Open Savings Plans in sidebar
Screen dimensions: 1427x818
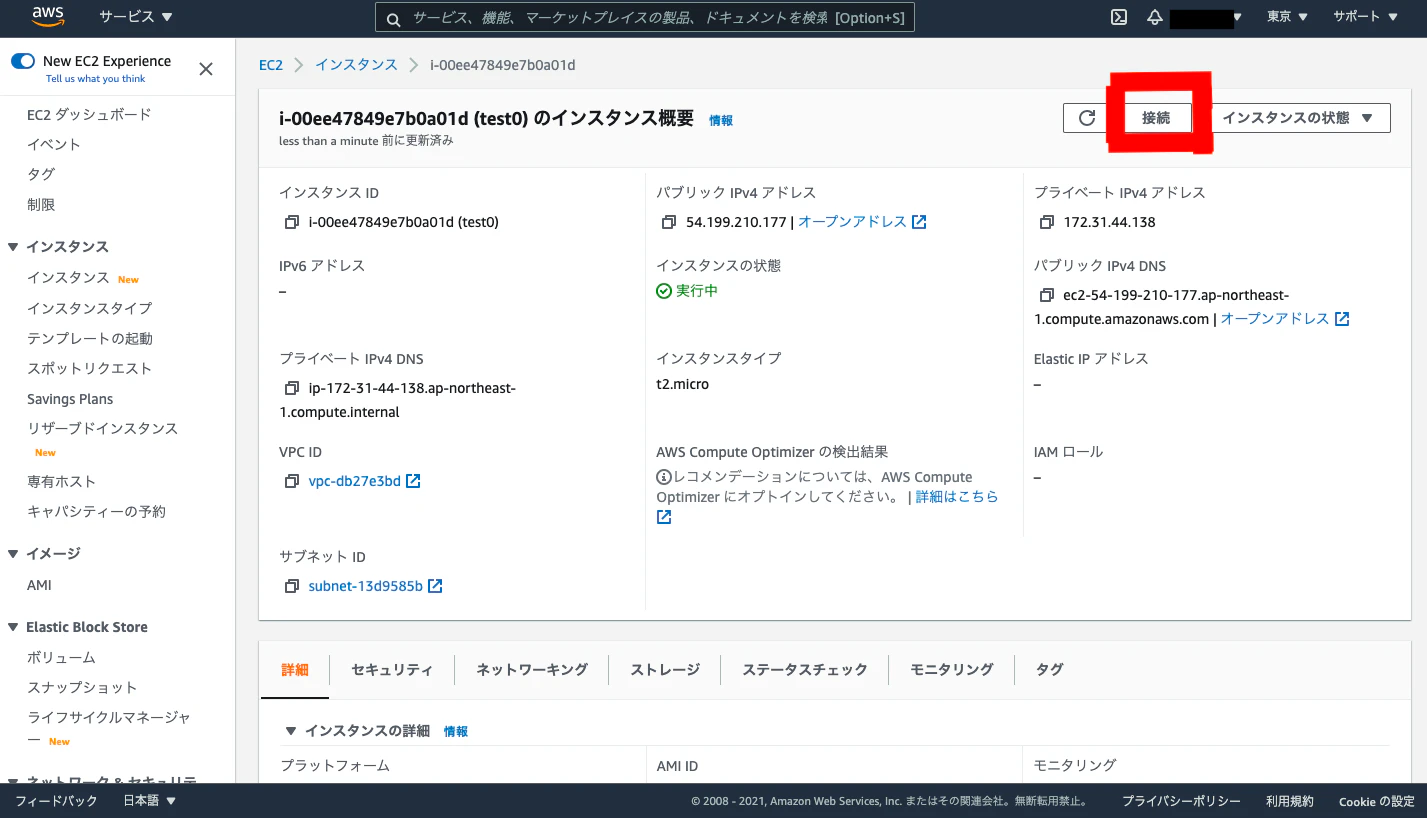[x=70, y=399]
